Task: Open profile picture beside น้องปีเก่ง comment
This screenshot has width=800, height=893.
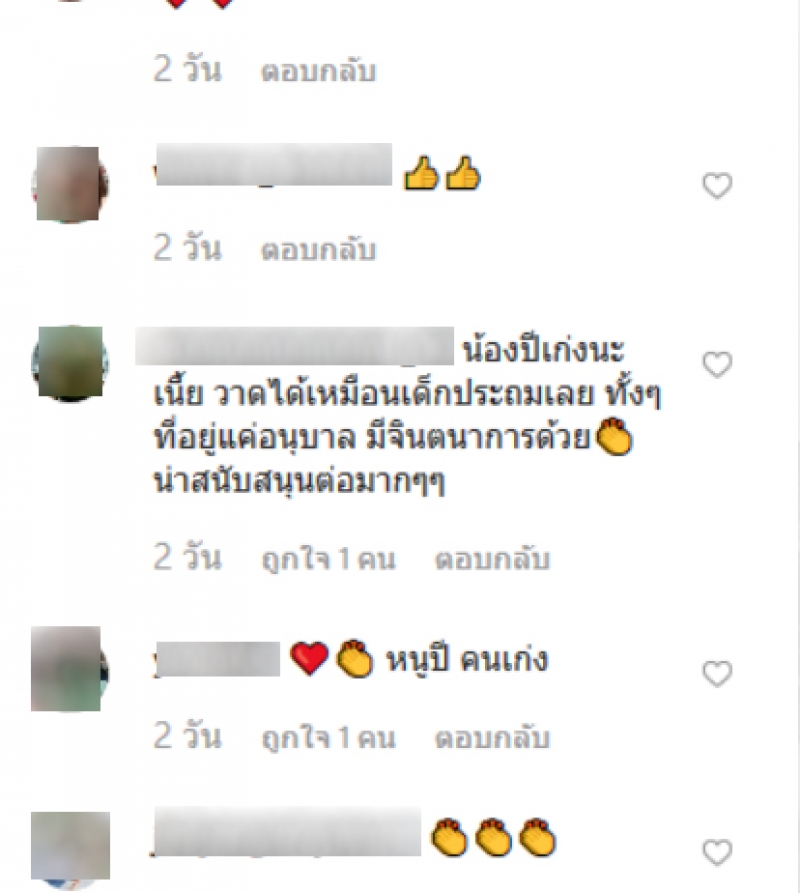Action: coord(69,363)
